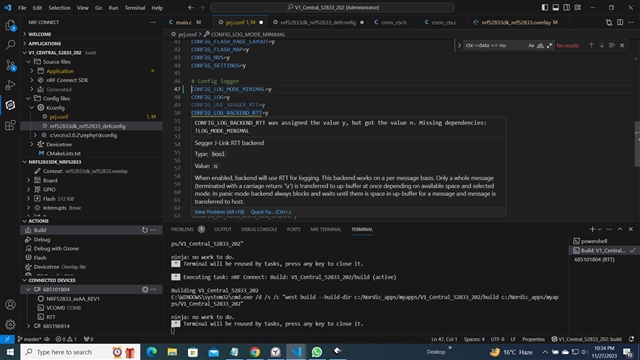Screen dimensions: 640x360
Task: Open the Selection menu
Action: (60, 8)
